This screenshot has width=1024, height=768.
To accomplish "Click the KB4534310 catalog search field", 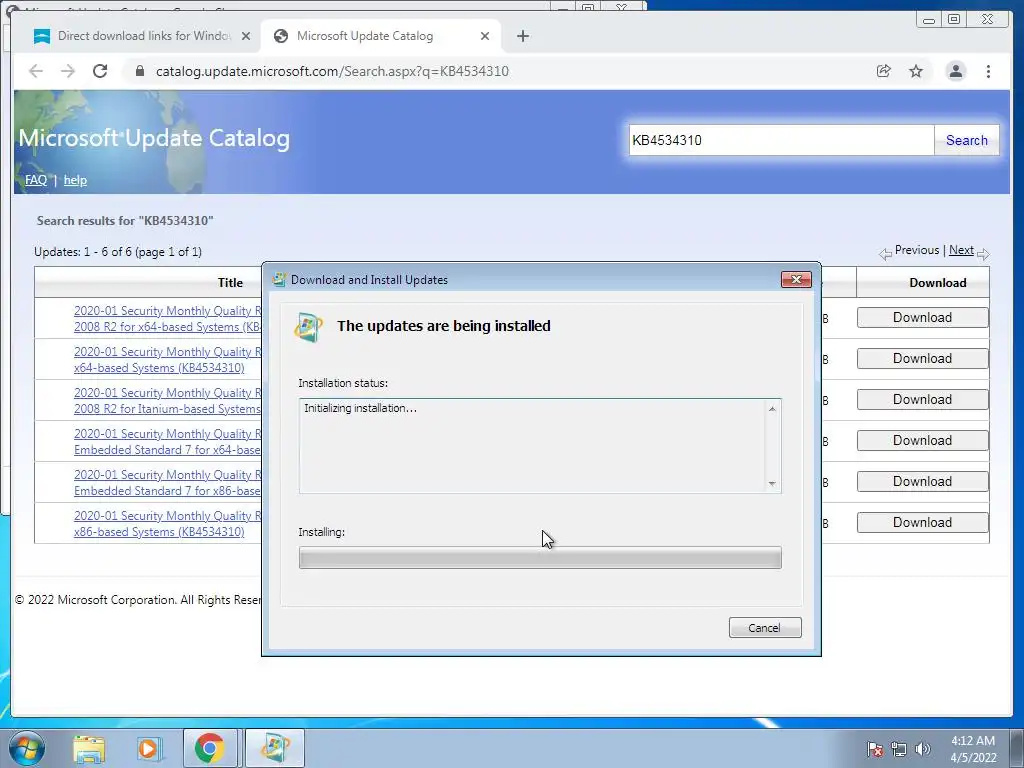I will pos(781,140).
